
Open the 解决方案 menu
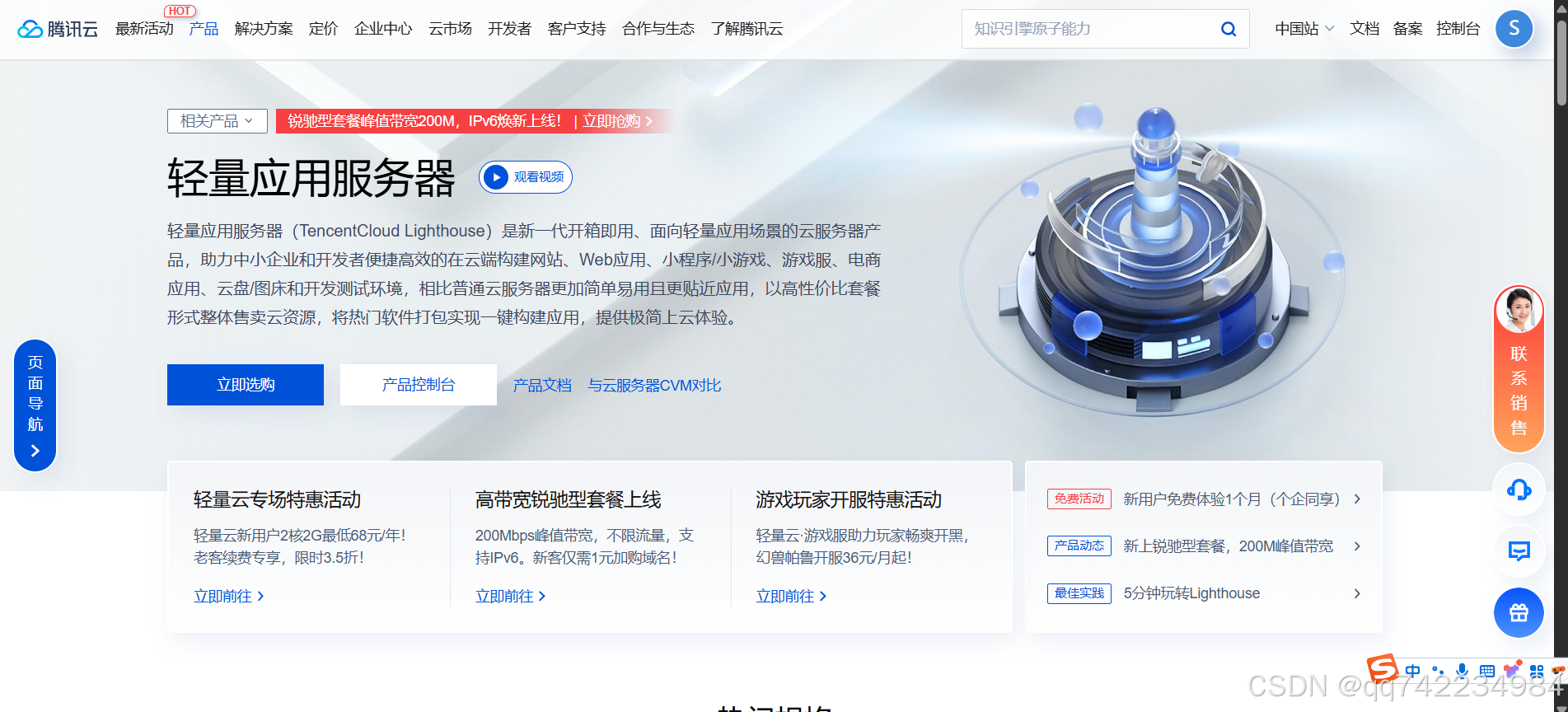click(x=264, y=29)
